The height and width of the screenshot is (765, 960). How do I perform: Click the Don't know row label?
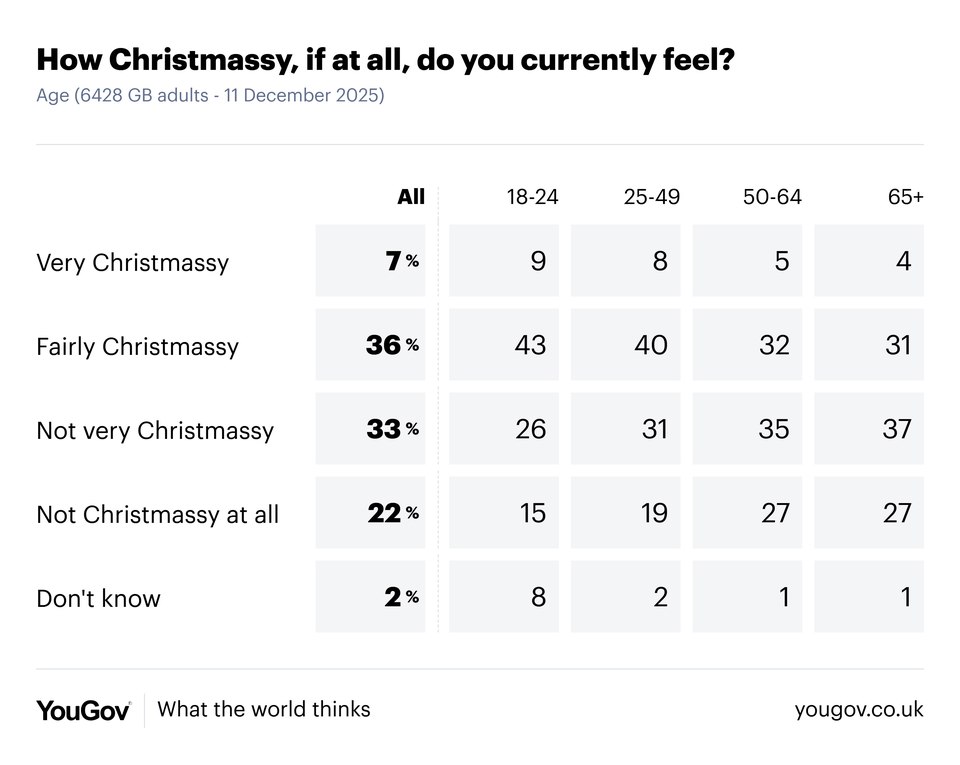(x=98, y=598)
